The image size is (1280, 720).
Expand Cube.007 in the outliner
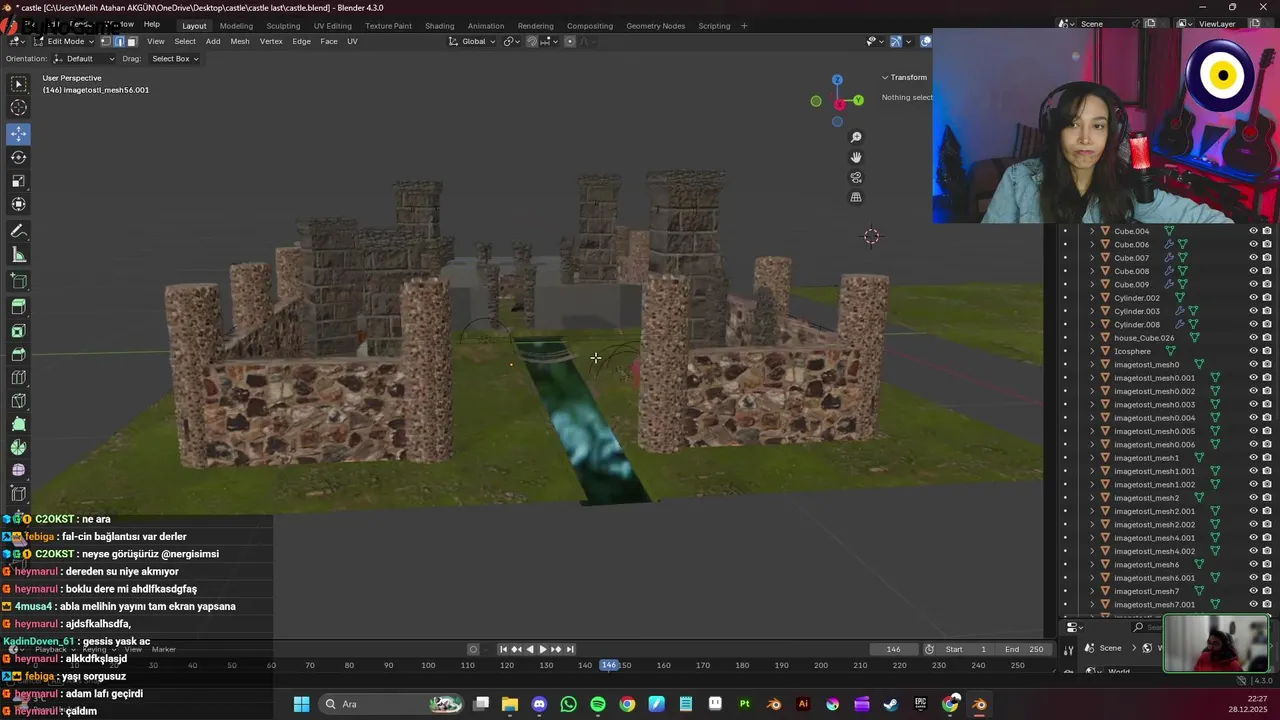coord(1092,258)
